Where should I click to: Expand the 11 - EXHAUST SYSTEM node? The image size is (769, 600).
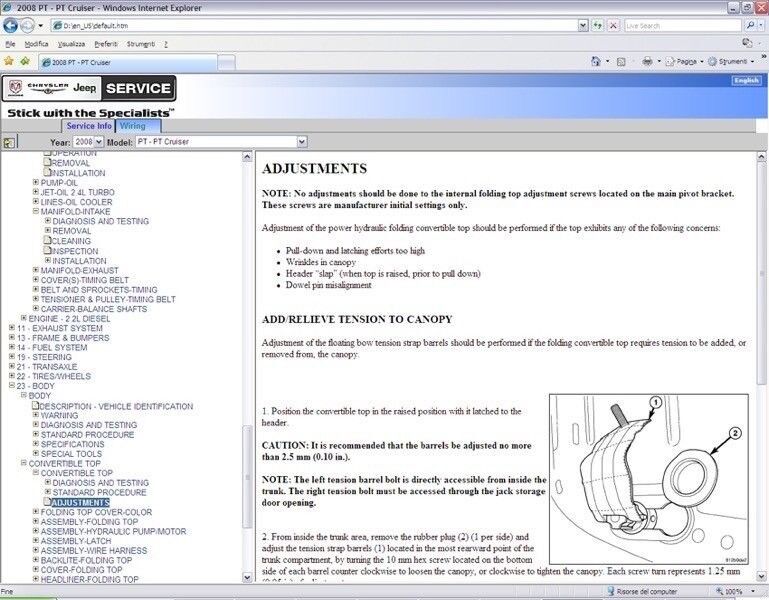[11, 328]
